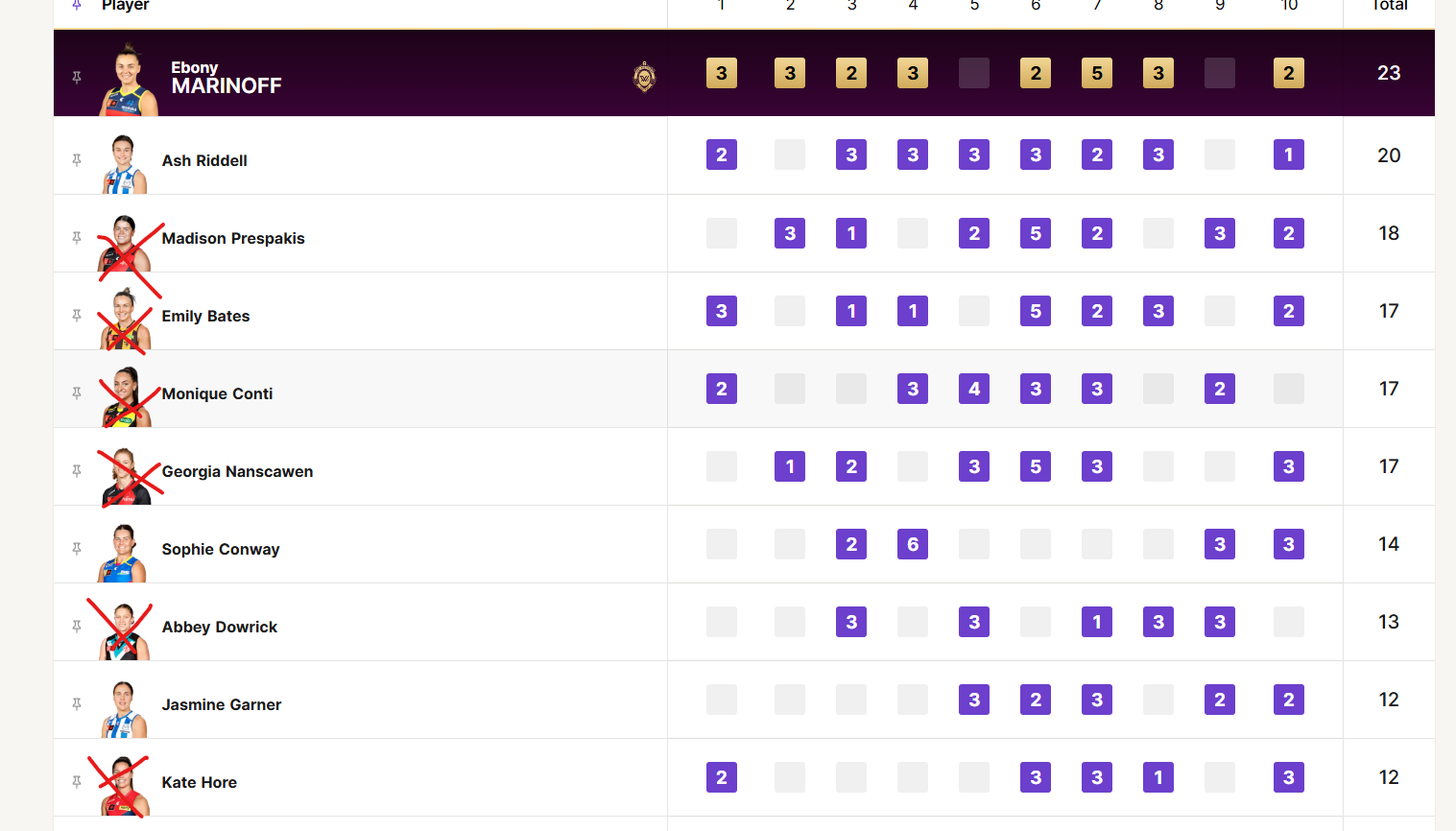Screen dimensions: 1456x831
Task: Click the pin icon next to Emily Bates
Action: coord(77,315)
